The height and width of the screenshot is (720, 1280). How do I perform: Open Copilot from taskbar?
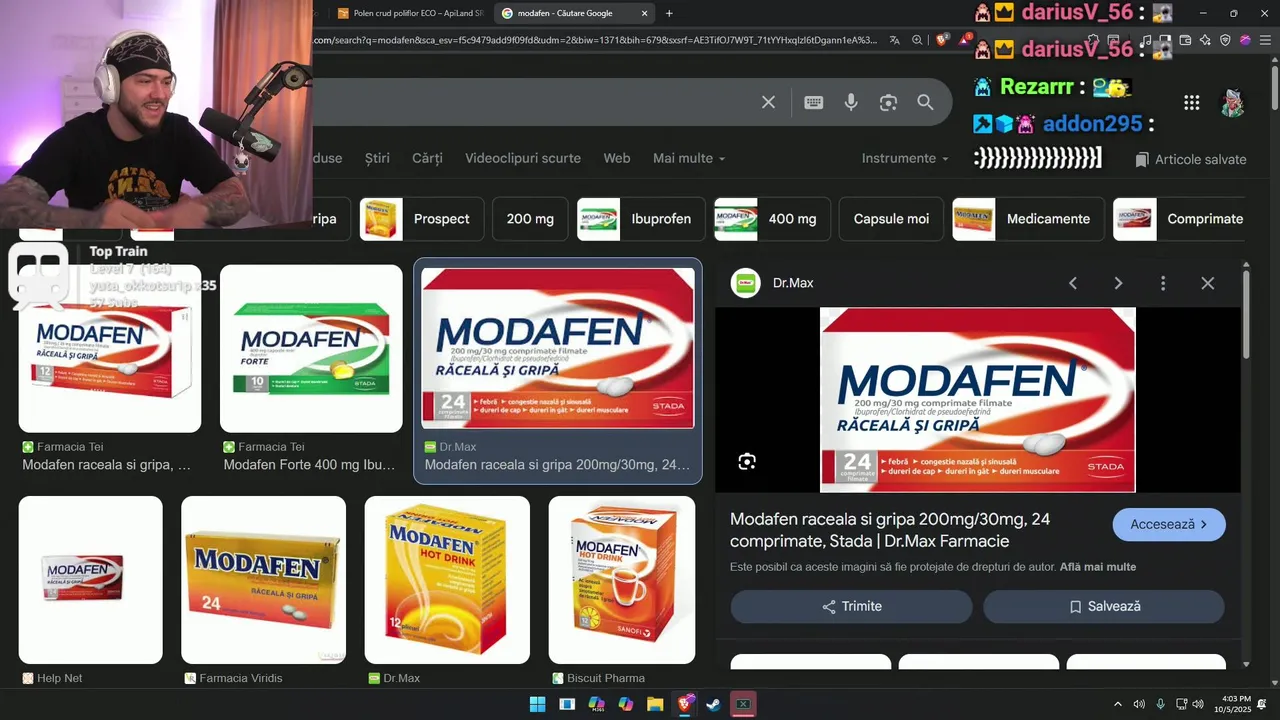coord(626,704)
